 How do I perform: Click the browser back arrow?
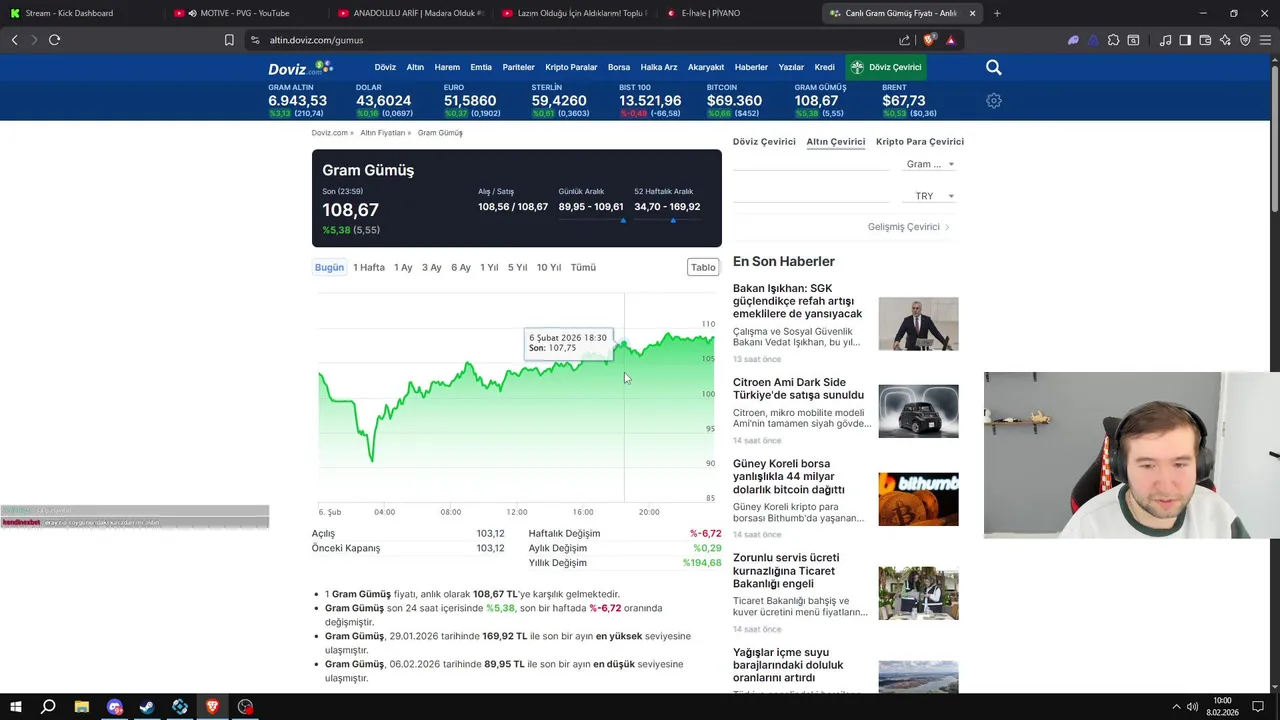click(14, 40)
